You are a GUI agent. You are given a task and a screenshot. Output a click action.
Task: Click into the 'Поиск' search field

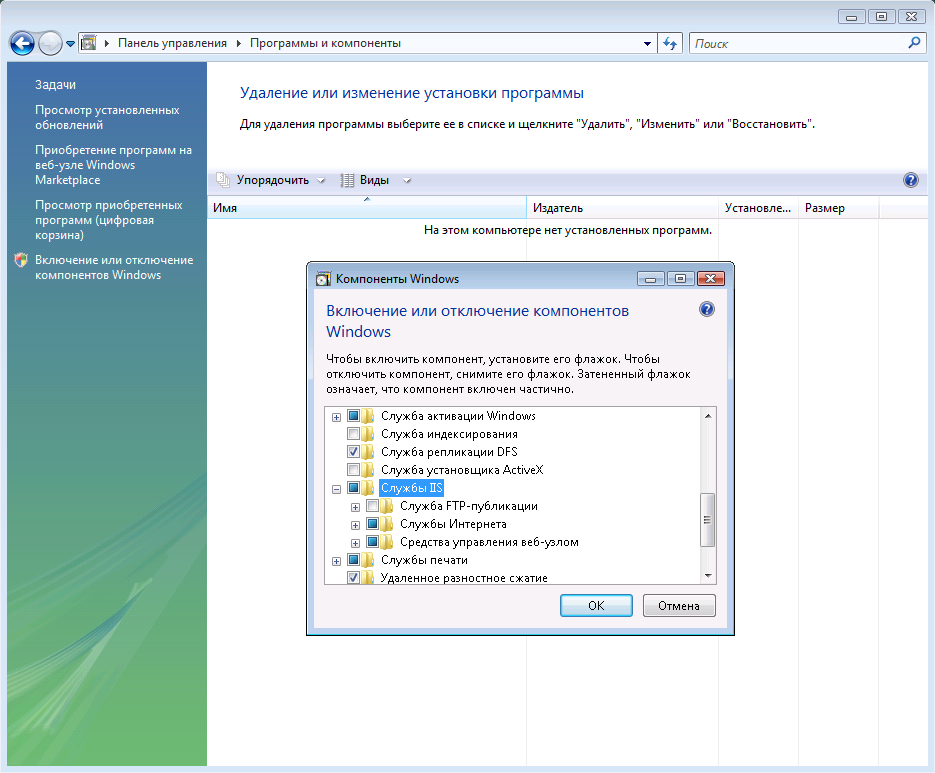[798, 44]
